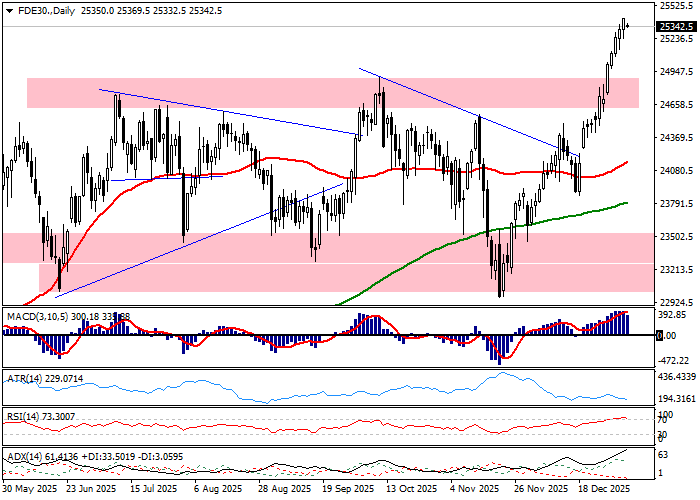
Task: Click the 18 Dec 2025 date label
Action: (601, 490)
